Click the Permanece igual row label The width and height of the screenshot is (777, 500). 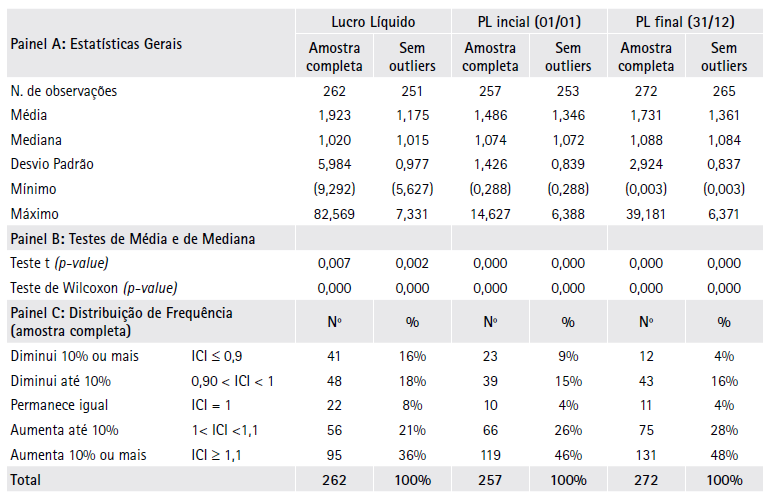click(60, 405)
